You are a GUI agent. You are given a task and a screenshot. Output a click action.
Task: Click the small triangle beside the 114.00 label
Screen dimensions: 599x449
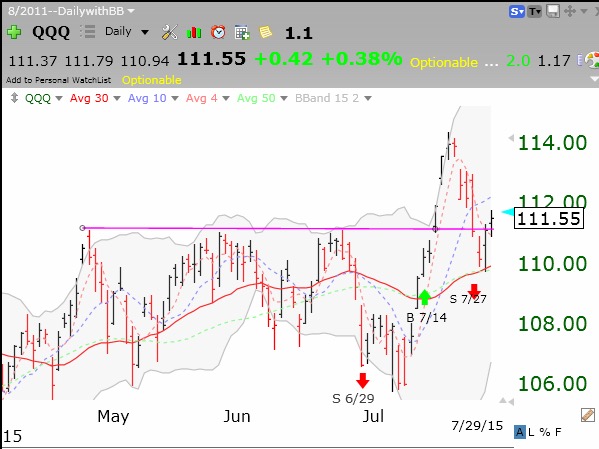[511, 138]
